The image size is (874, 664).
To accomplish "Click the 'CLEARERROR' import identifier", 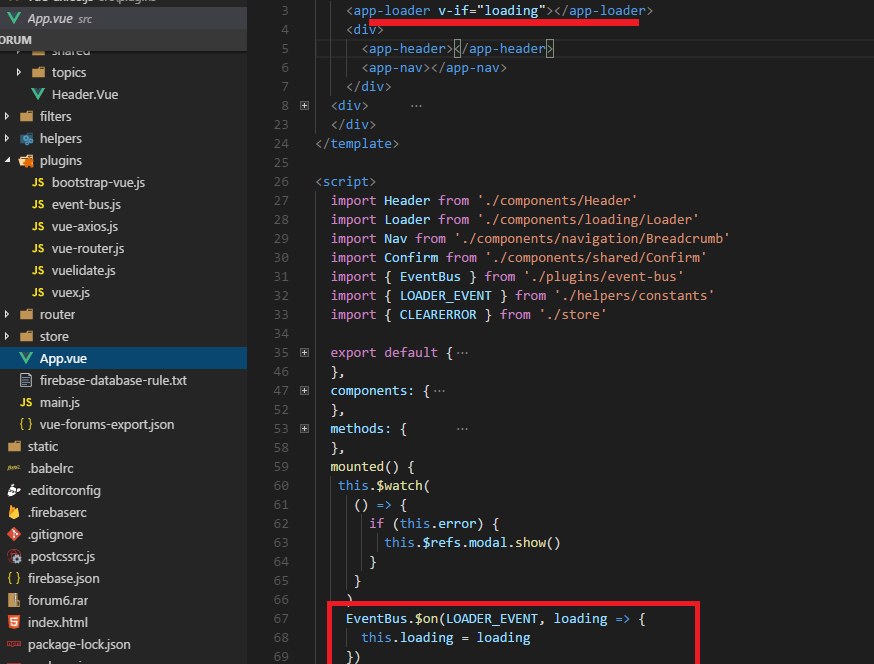I will (438, 314).
